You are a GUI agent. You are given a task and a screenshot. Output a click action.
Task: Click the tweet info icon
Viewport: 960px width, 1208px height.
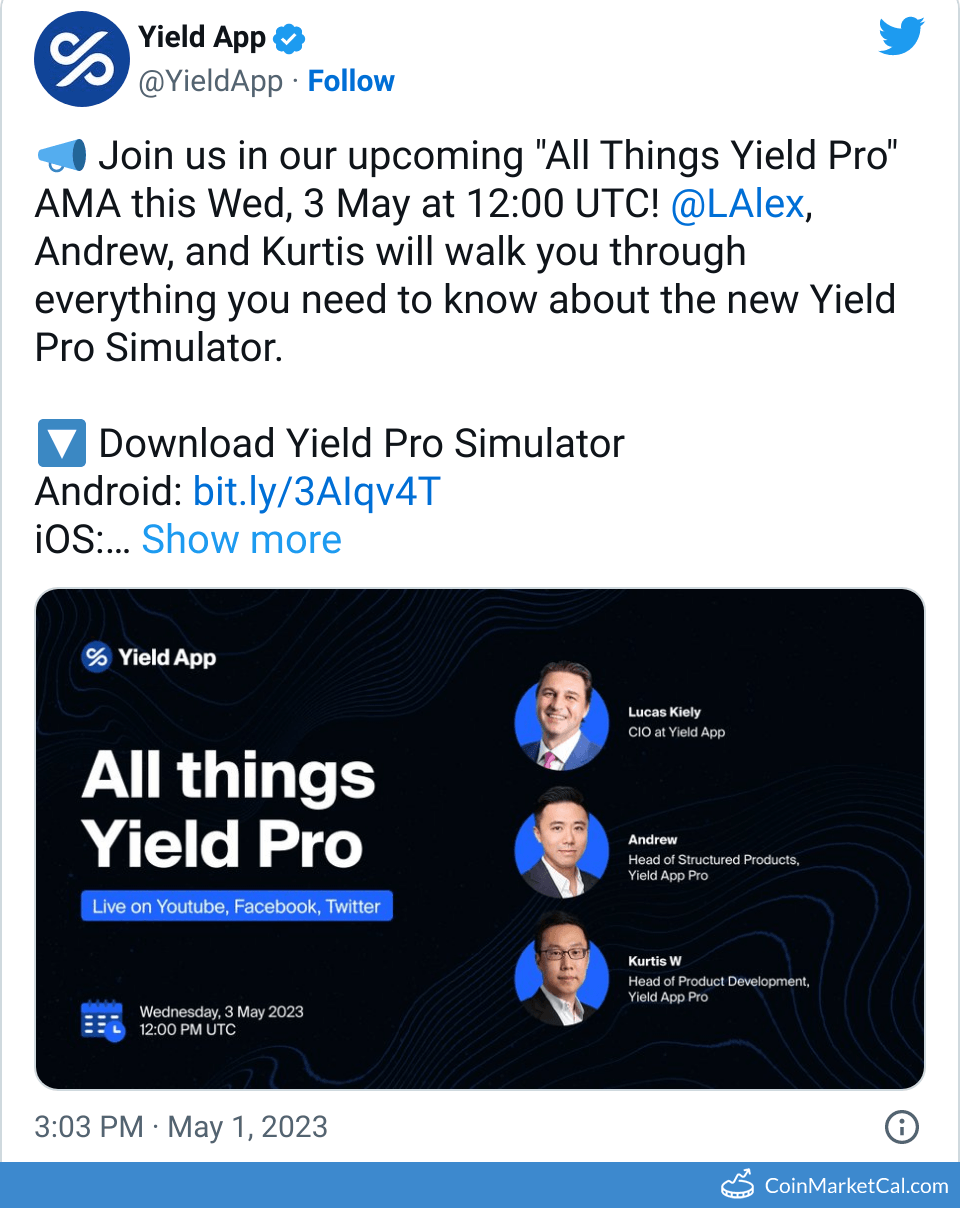pyautogui.click(x=901, y=1128)
